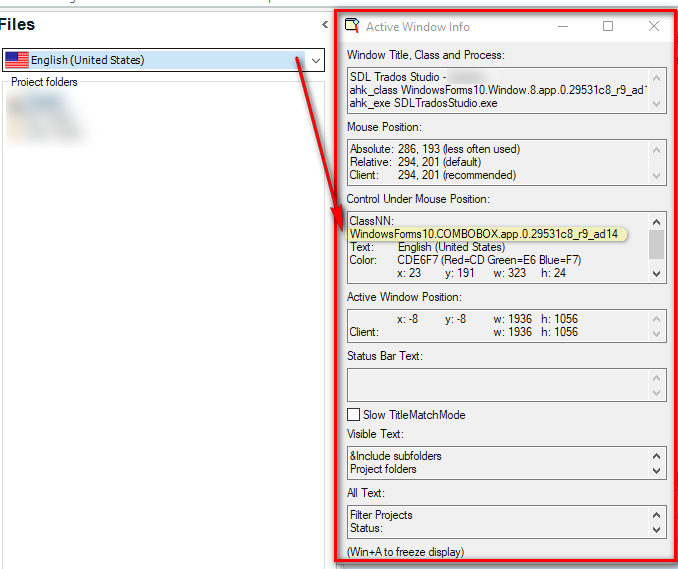Image resolution: width=678 pixels, height=569 pixels.
Task: Select the blurred project folder entry
Action: 44,116
